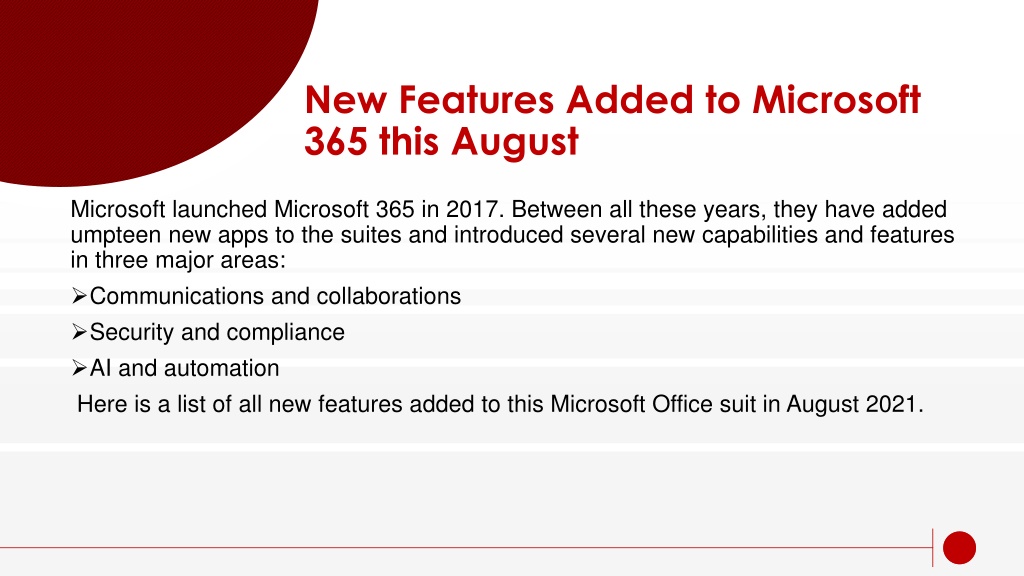Click the arrow bullet before Security and compliance
Screen dimensions: 1024x576
[79, 332]
